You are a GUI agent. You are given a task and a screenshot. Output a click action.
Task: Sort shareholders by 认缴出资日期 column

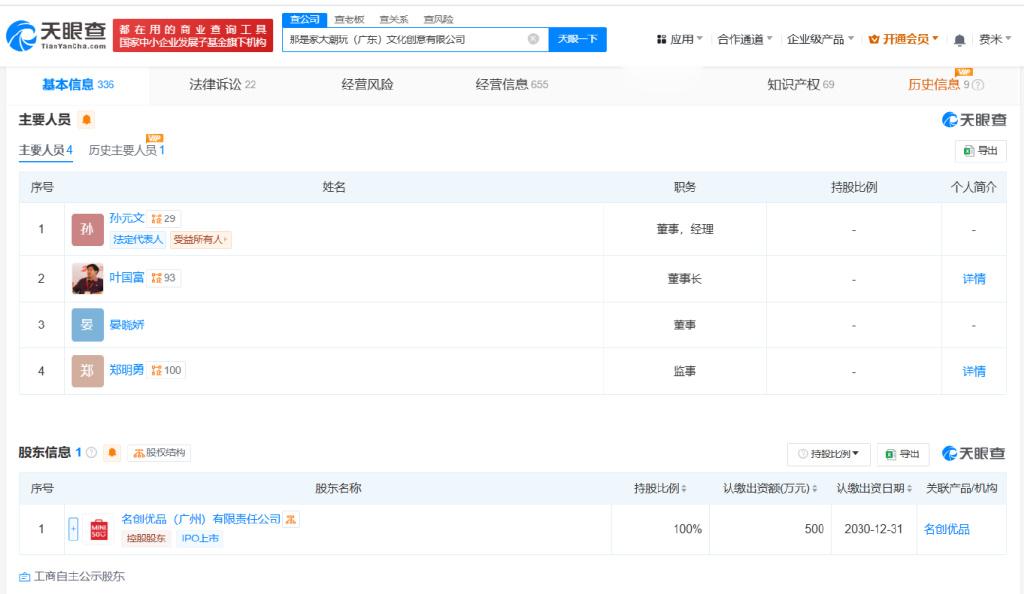[x=874, y=488]
